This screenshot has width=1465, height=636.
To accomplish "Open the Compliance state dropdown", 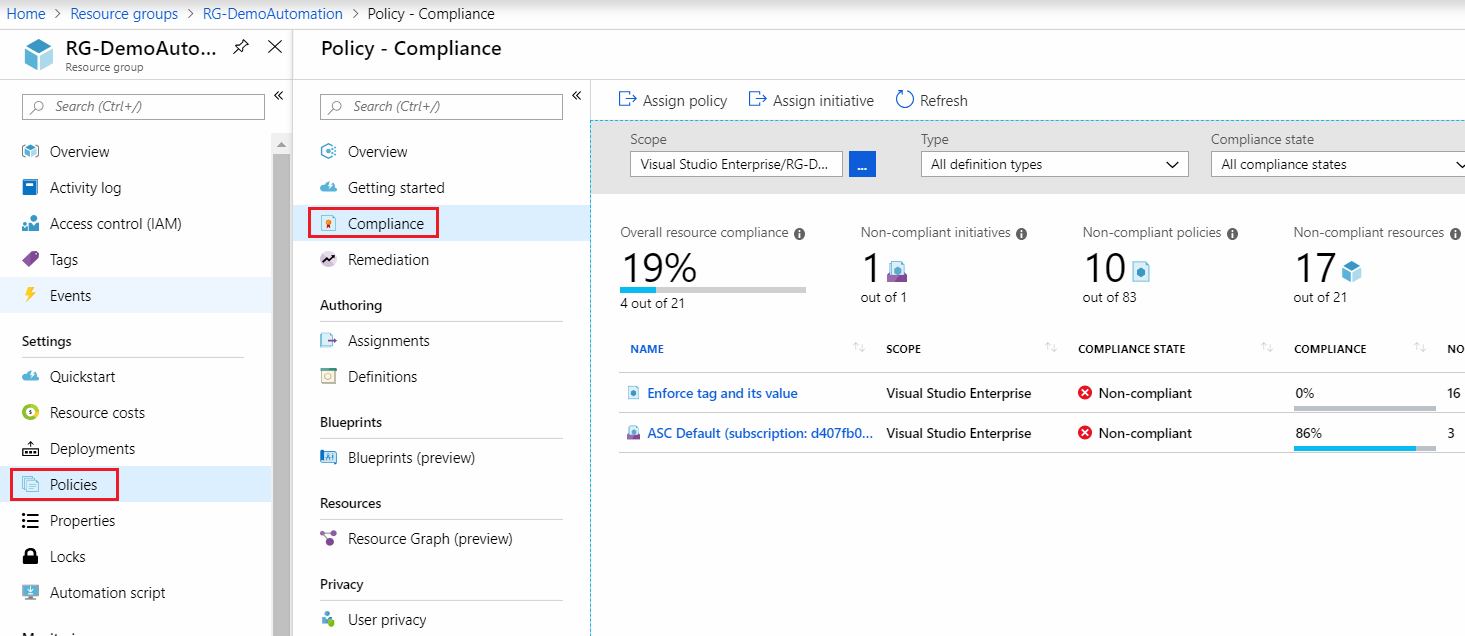I will pos(1338,164).
